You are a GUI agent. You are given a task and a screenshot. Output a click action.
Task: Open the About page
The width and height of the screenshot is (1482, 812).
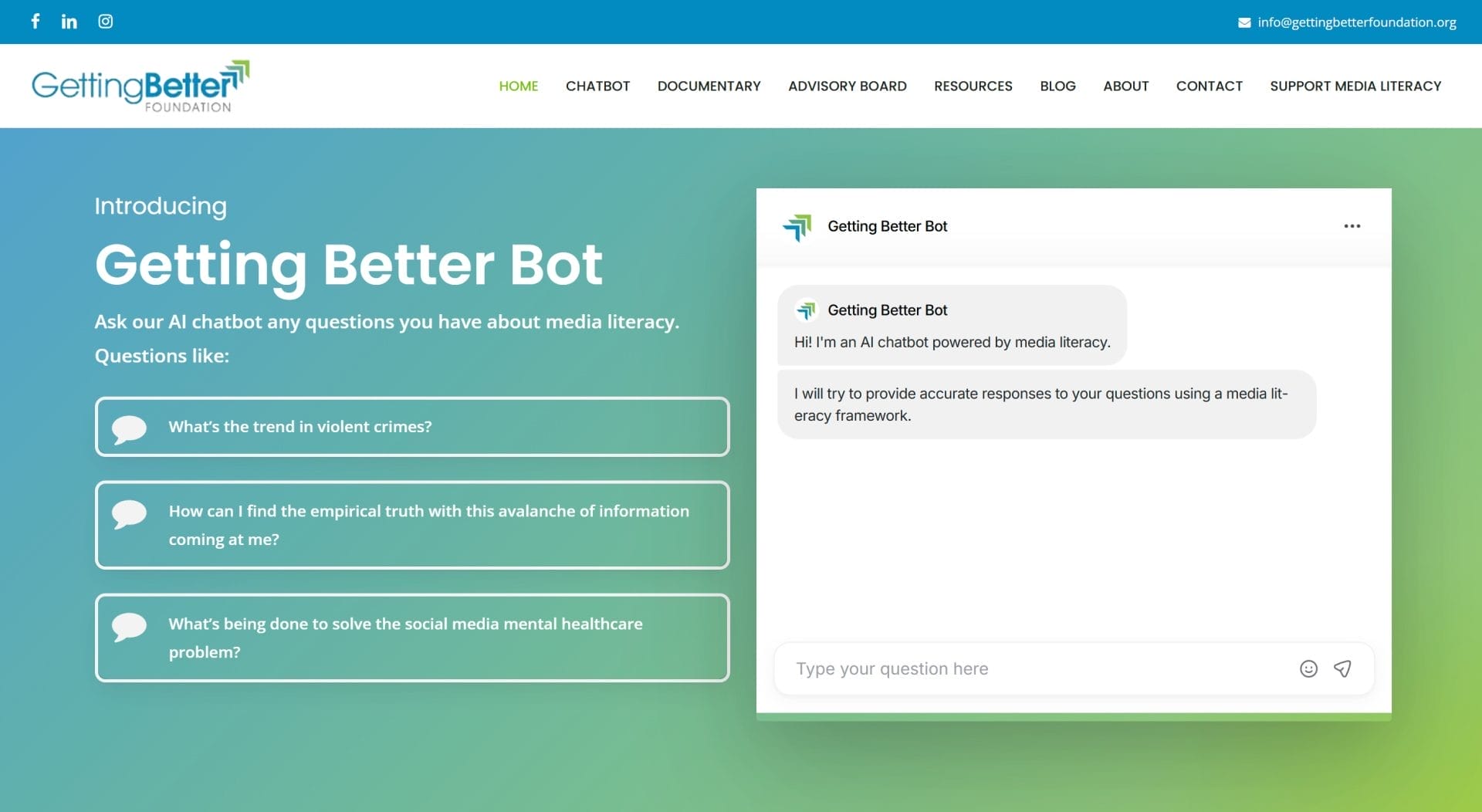[x=1126, y=86]
